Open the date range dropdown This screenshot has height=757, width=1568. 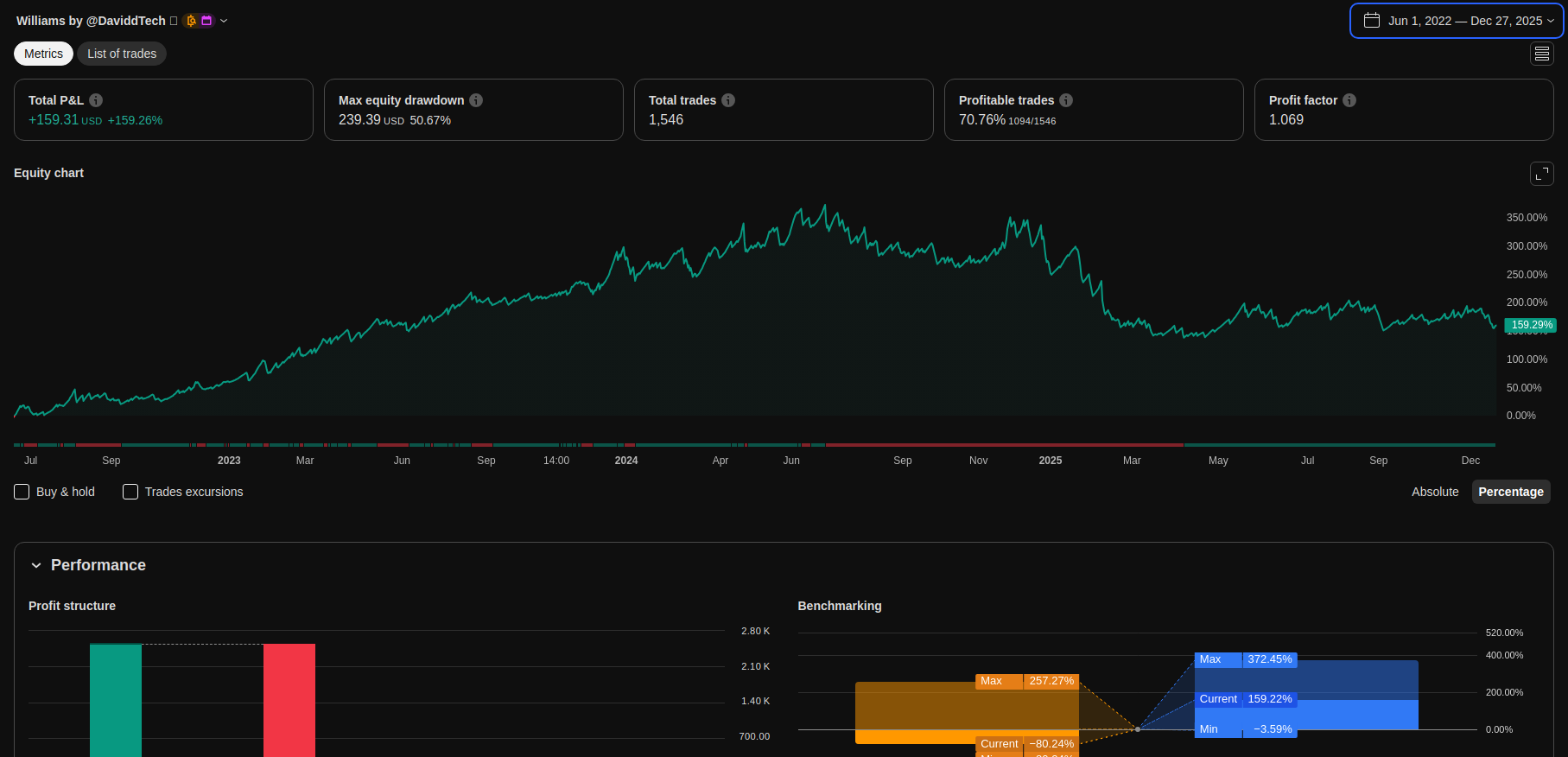1457,21
